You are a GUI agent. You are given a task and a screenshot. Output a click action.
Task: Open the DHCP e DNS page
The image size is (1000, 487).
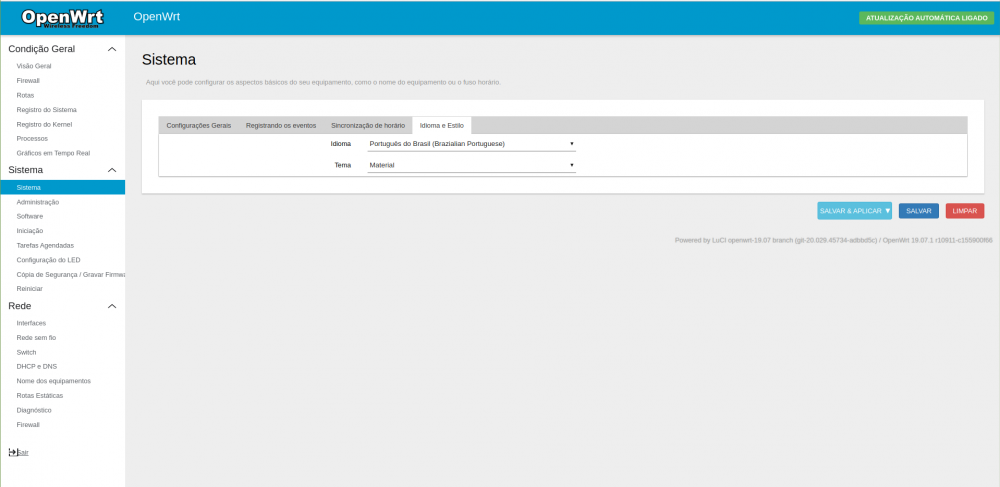(x=37, y=367)
